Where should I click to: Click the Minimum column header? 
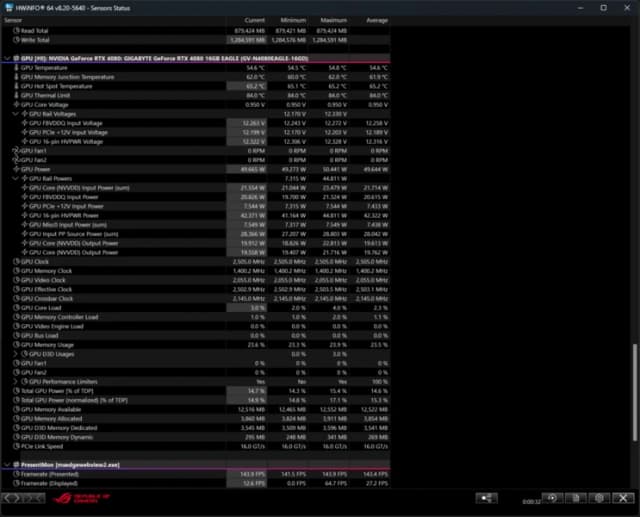point(288,20)
